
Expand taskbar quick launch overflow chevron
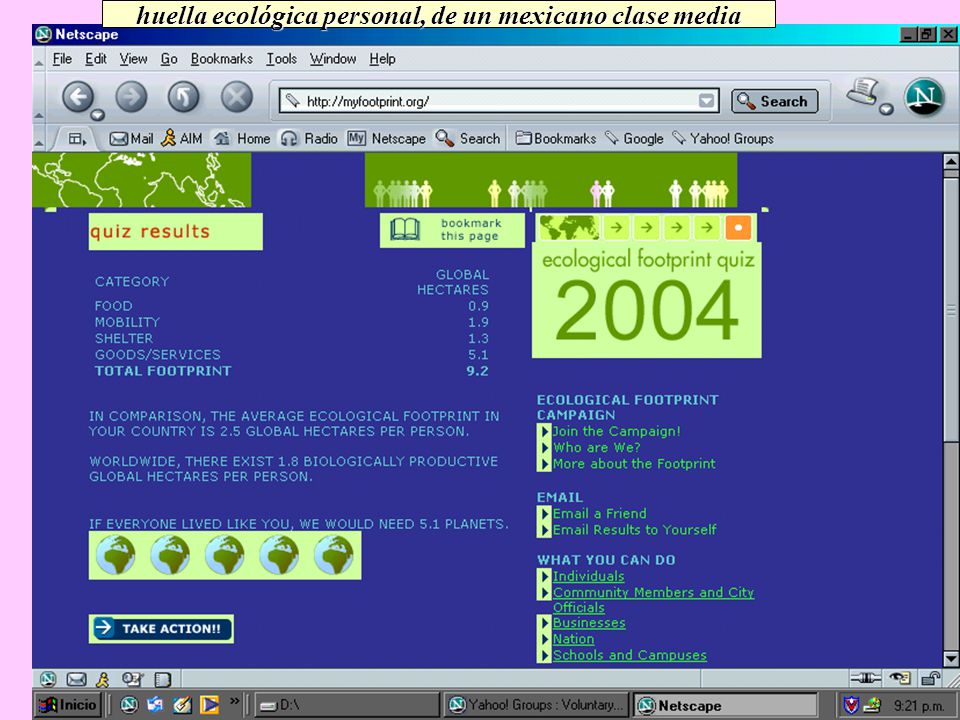pyautogui.click(x=234, y=701)
